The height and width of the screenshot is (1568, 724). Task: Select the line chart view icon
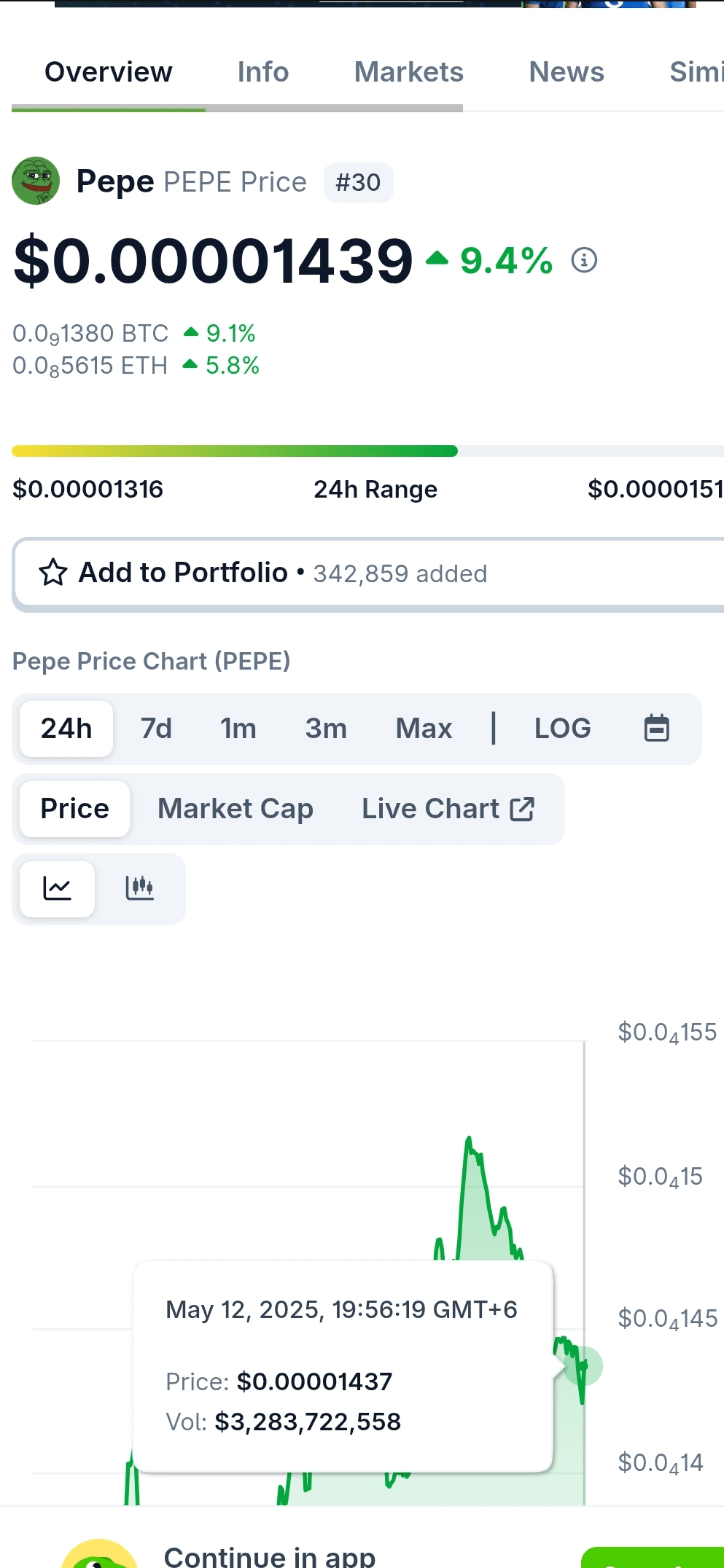click(x=57, y=888)
